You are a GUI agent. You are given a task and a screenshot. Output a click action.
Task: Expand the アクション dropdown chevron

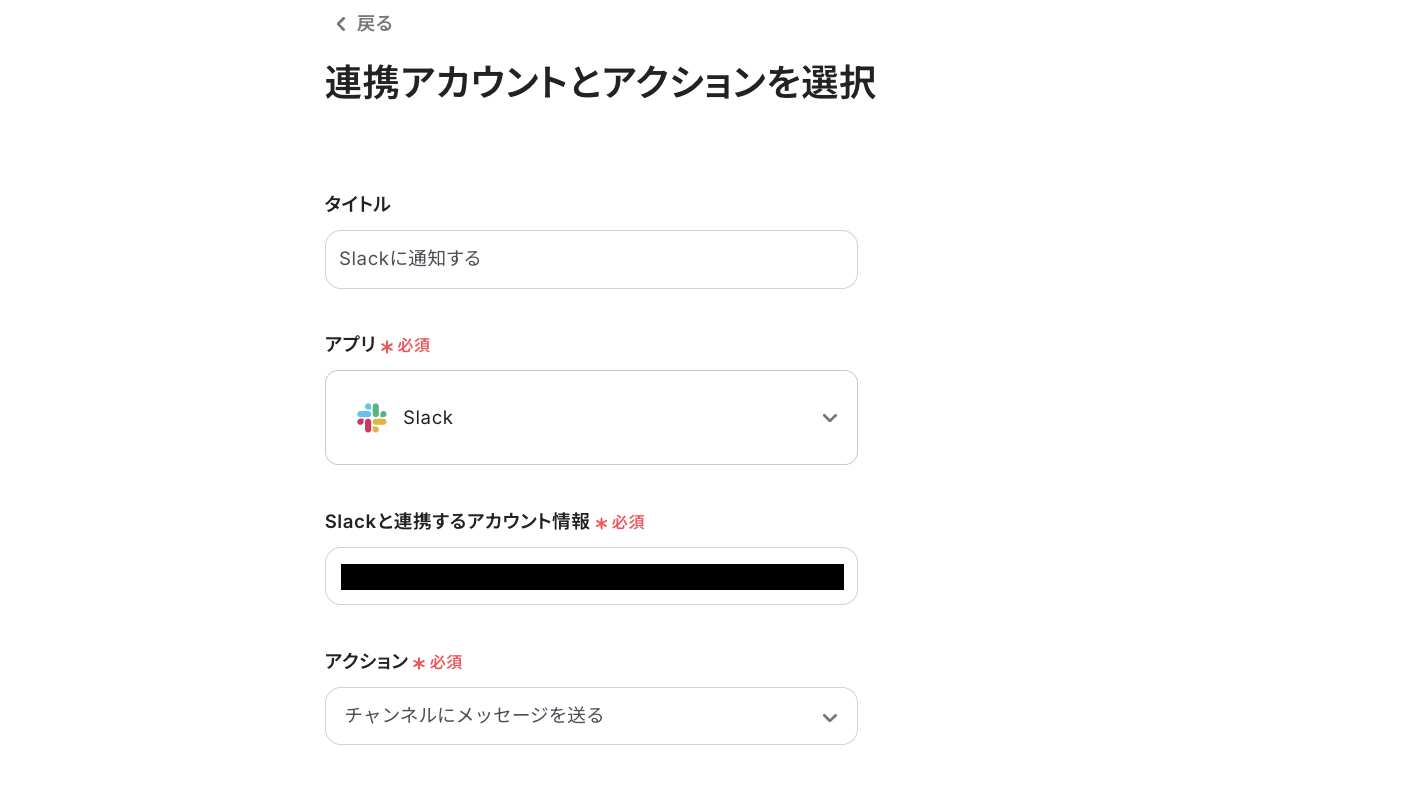[829, 717]
